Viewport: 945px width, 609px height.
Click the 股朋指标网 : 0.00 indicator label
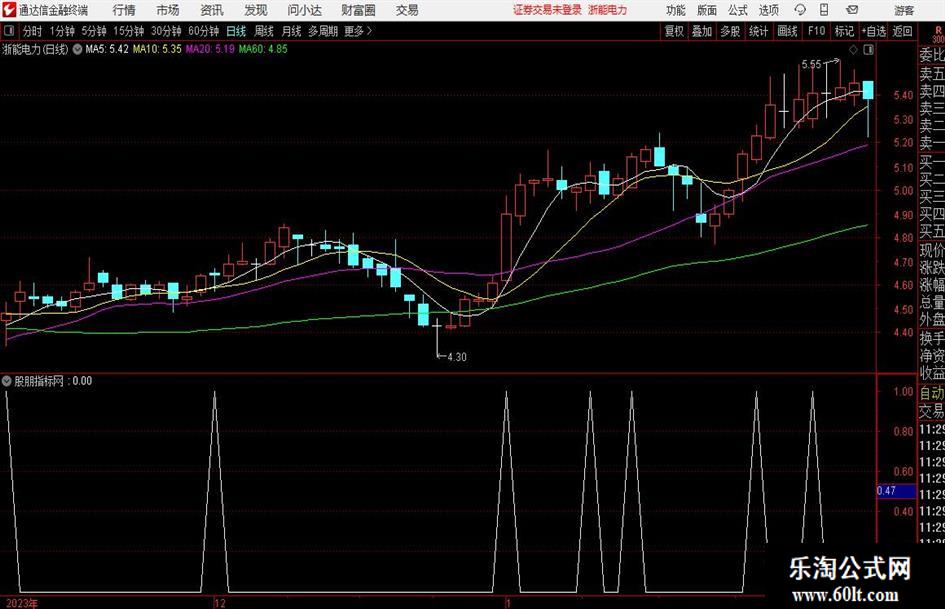[53, 381]
